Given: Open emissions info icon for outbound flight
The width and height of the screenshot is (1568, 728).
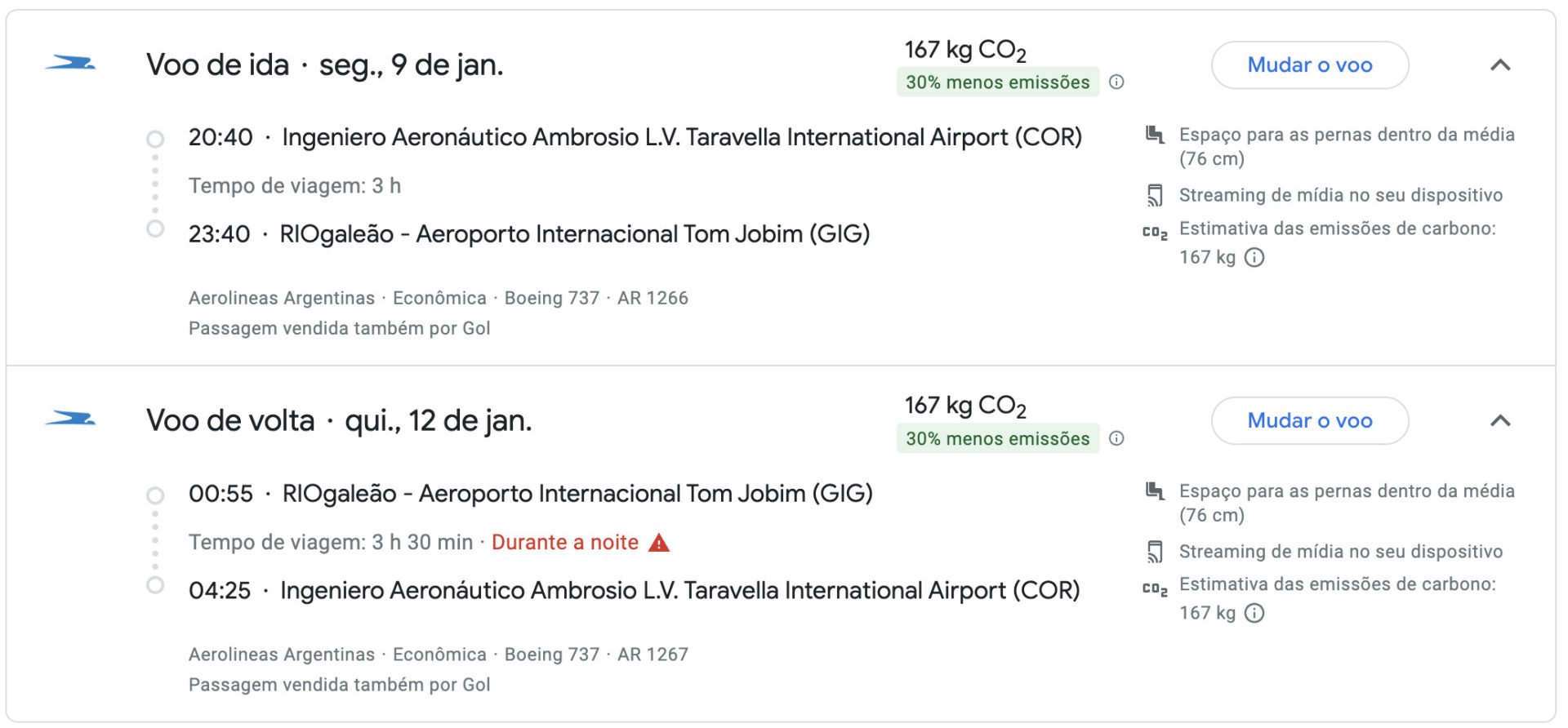Looking at the screenshot, I should point(1116,82).
